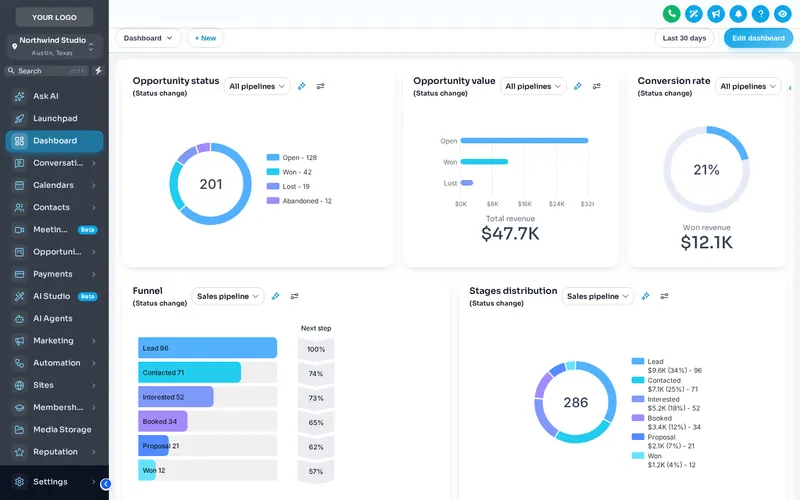Open Sales pipeline dropdown in Funnel card

(x=228, y=296)
